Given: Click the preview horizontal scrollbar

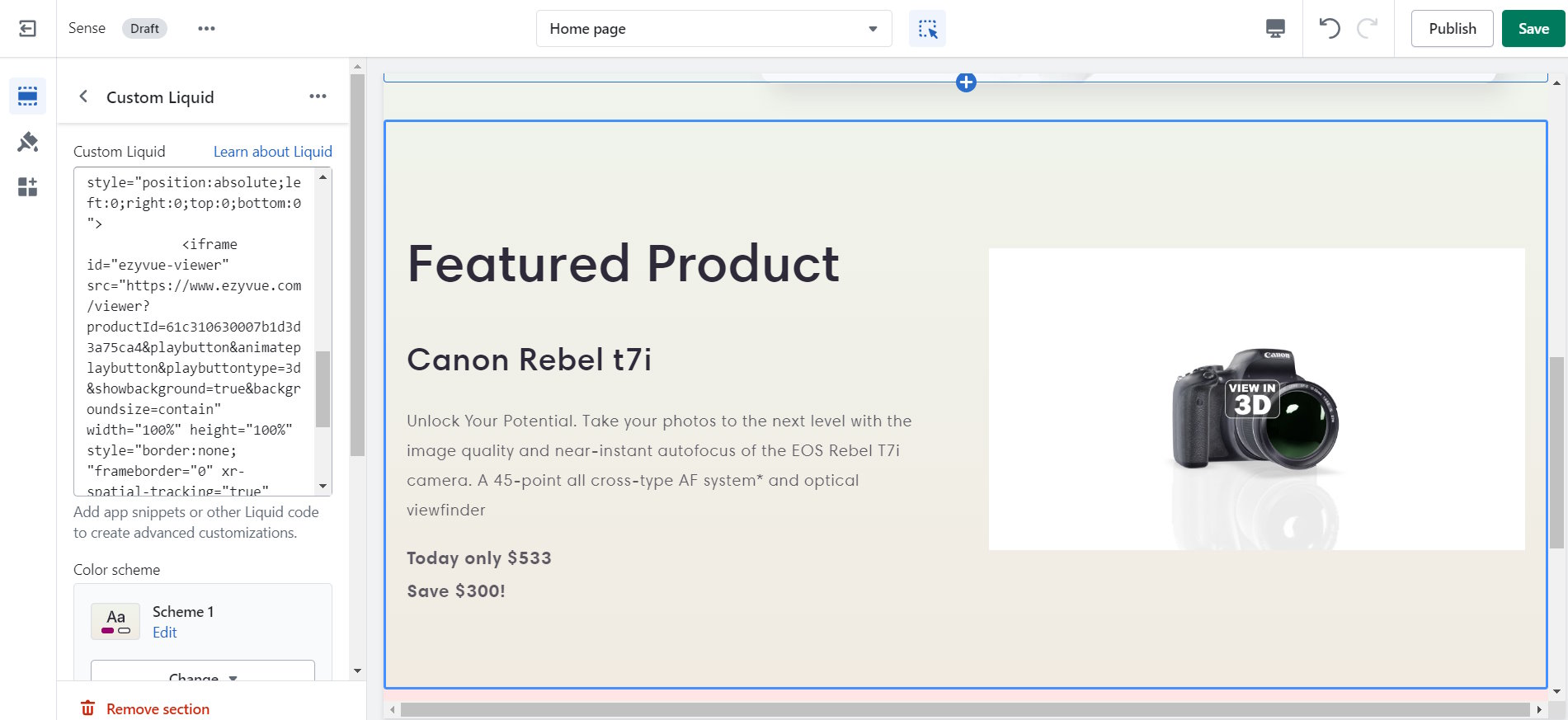Looking at the screenshot, I should (x=964, y=709).
